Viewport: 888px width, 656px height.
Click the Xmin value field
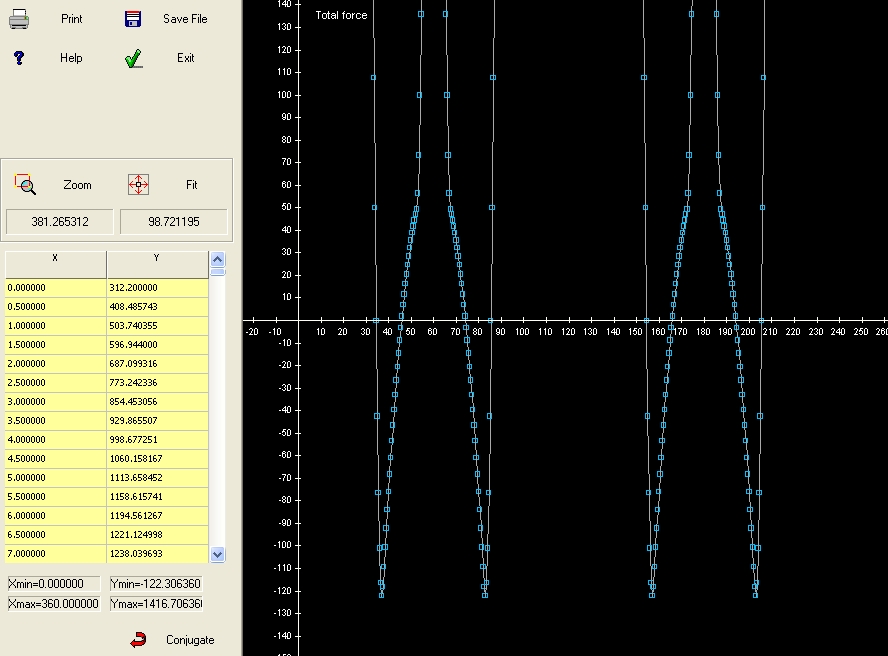point(54,584)
